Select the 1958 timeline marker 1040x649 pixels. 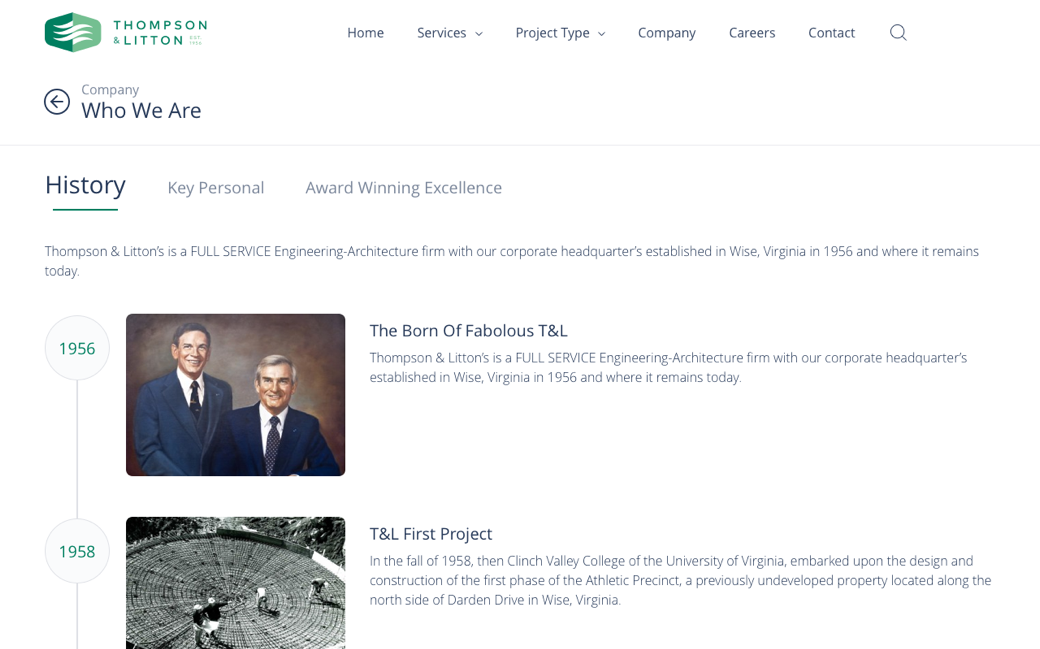click(x=77, y=551)
